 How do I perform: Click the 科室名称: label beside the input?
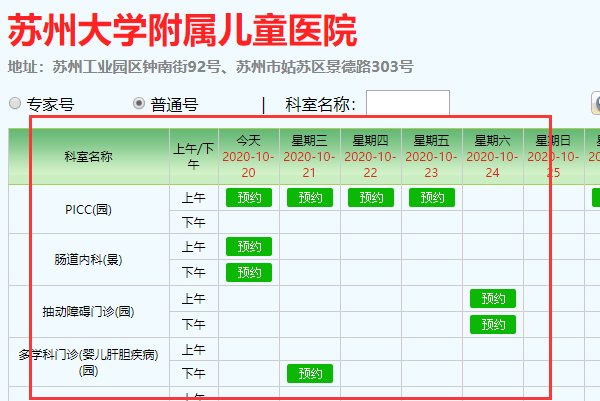pos(320,104)
